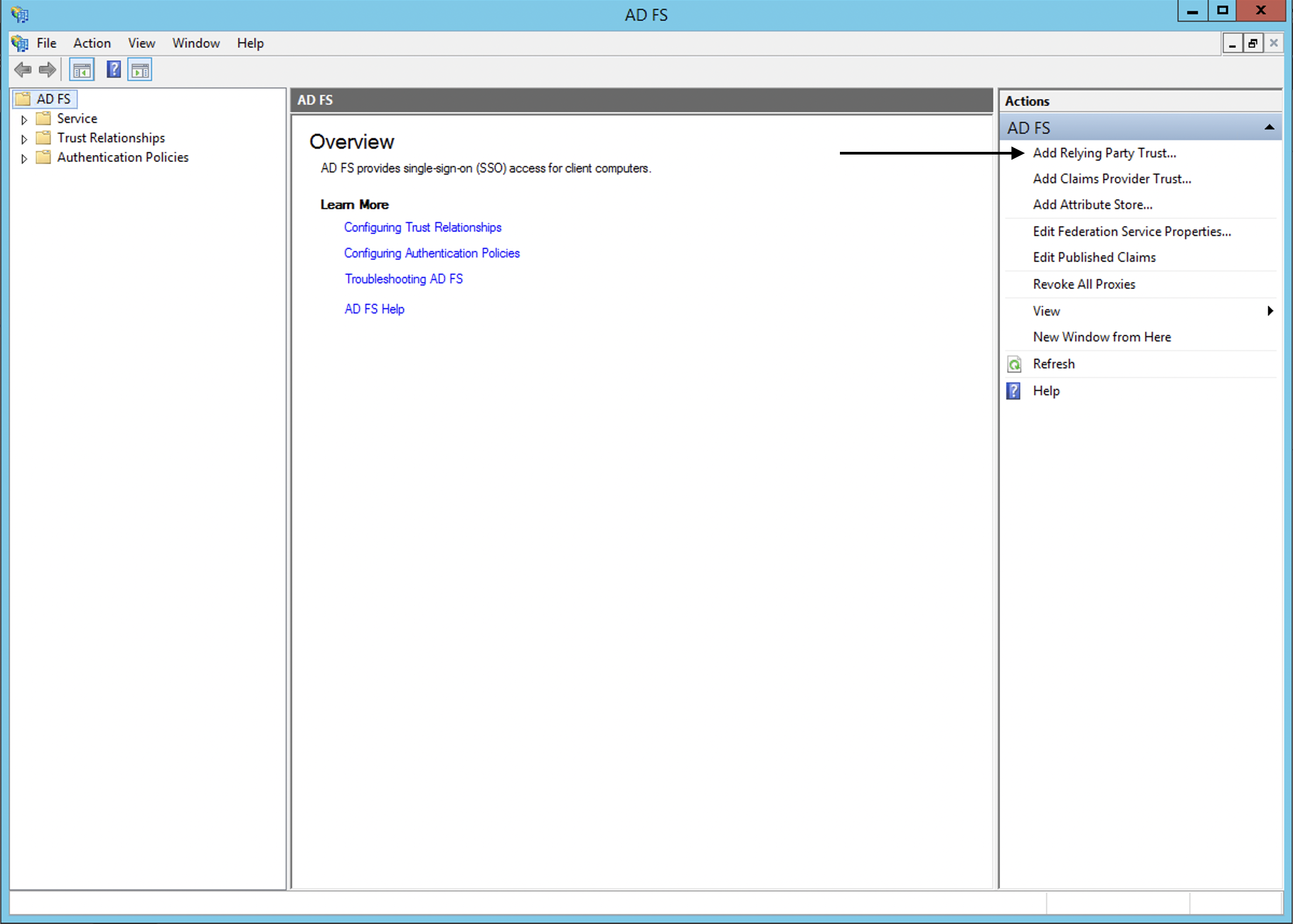Viewport: 1293px width, 924px height.
Task: Click the forward navigation arrow
Action: pyautogui.click(x=47, y=69)
